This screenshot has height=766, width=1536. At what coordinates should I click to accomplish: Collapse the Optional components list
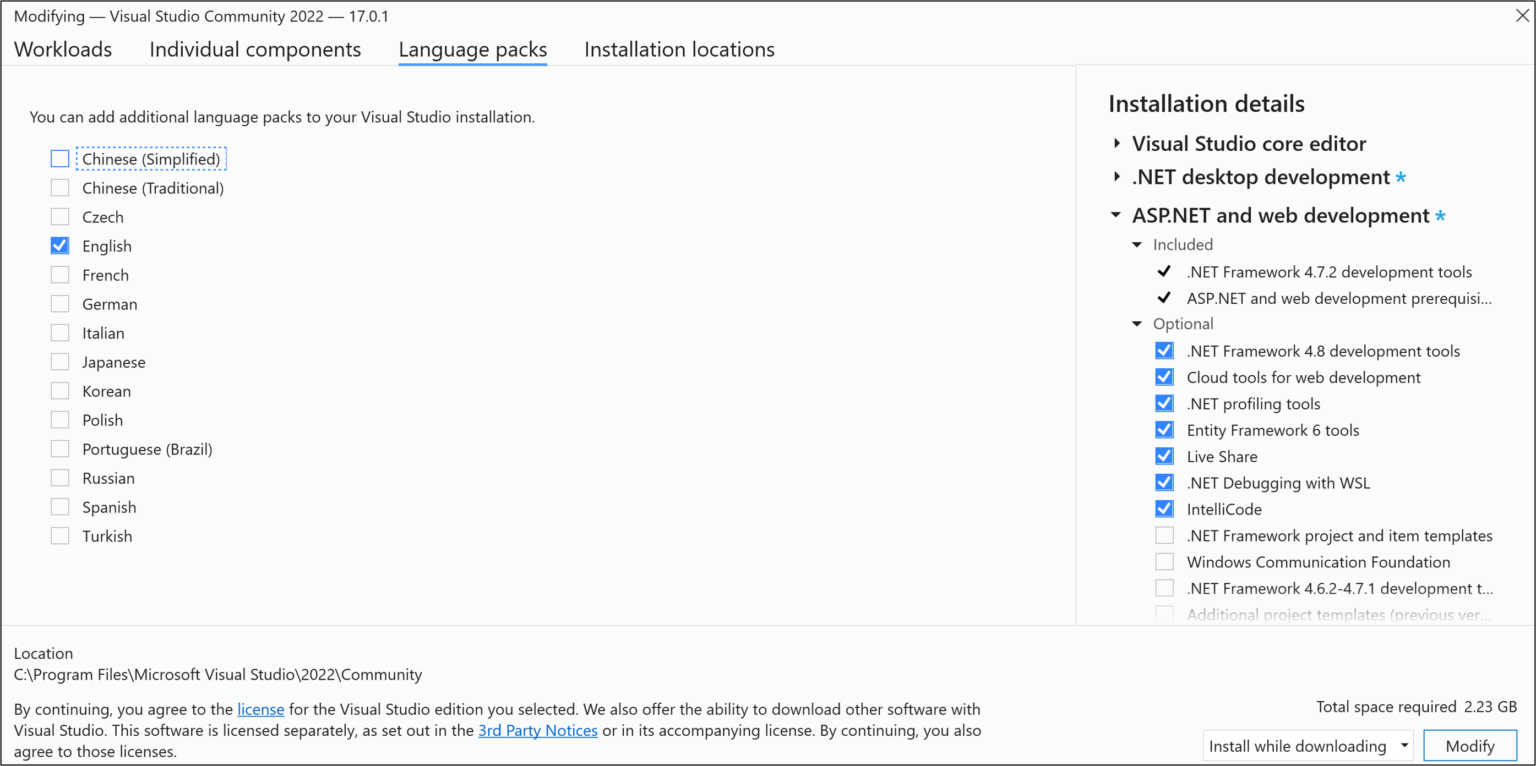1137,323
